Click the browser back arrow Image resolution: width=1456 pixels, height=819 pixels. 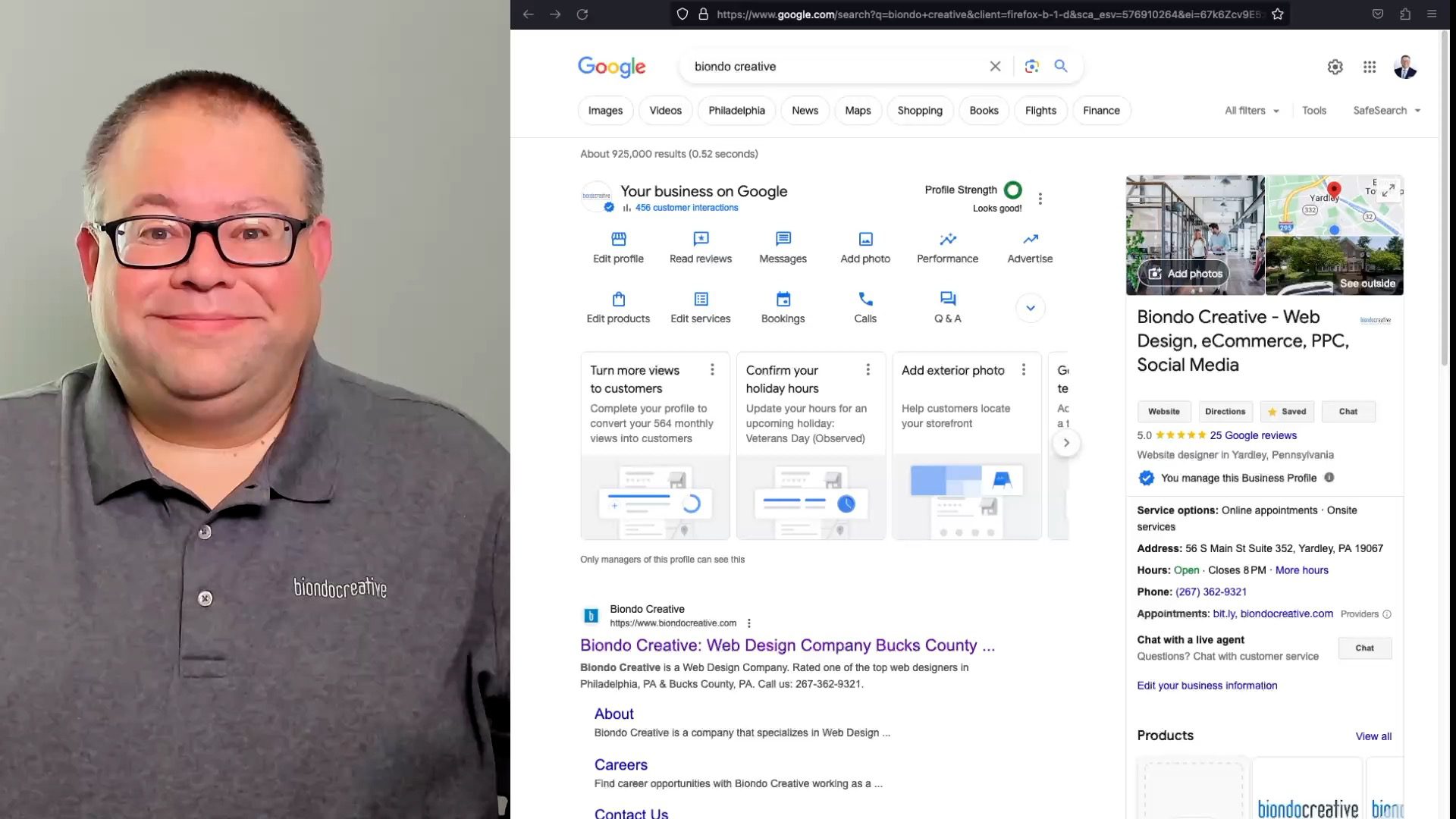528,14
